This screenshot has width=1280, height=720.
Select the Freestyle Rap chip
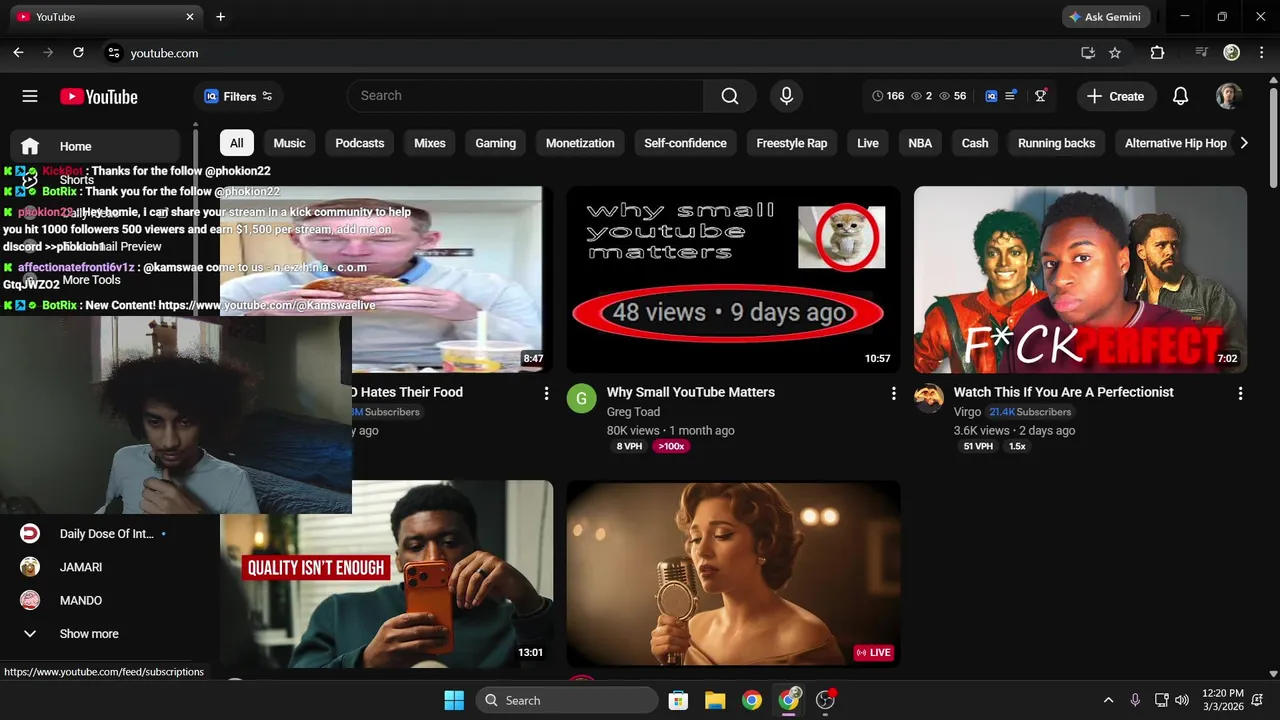pyautogui.click(x=792, y=143)
